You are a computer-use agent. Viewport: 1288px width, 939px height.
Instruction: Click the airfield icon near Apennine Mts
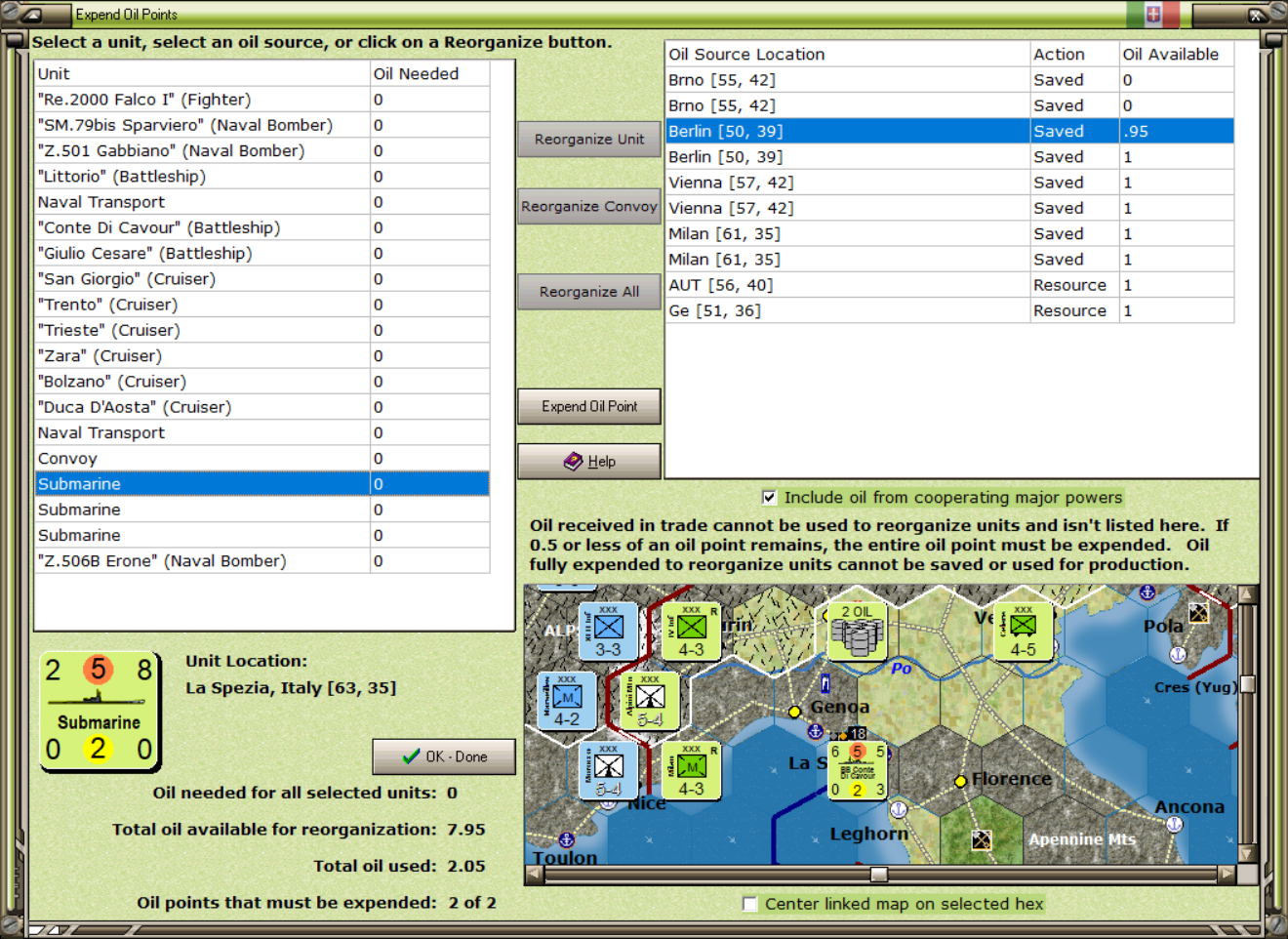click(x=981, y=839)
